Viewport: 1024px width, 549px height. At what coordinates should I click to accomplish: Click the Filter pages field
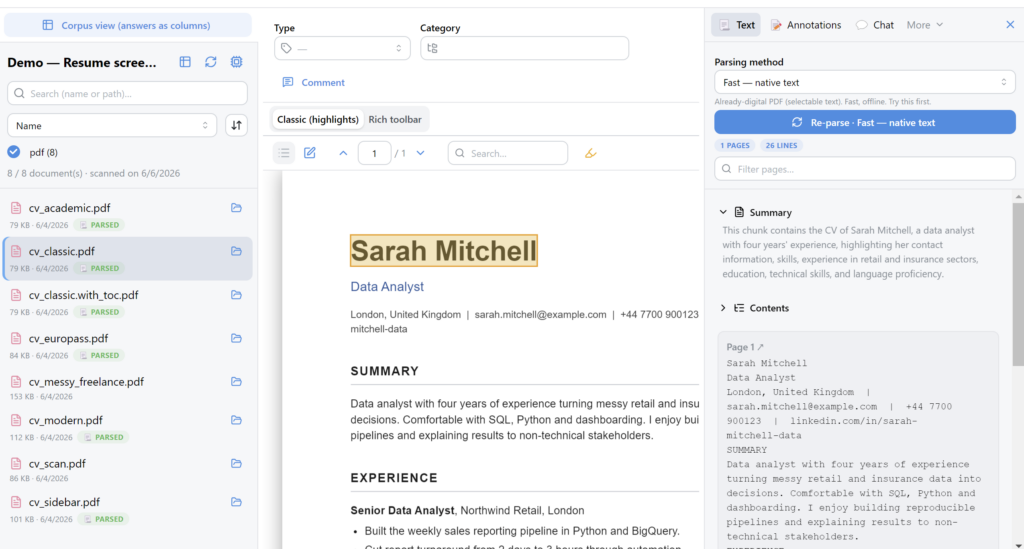pos(865,169)
